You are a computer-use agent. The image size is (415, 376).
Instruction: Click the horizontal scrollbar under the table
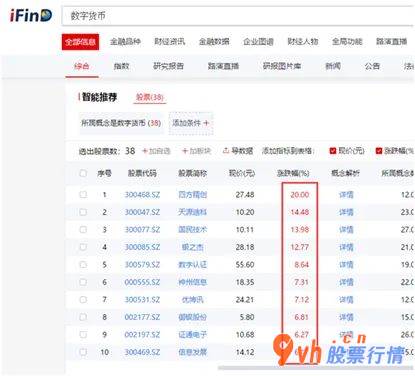point(315,368)
